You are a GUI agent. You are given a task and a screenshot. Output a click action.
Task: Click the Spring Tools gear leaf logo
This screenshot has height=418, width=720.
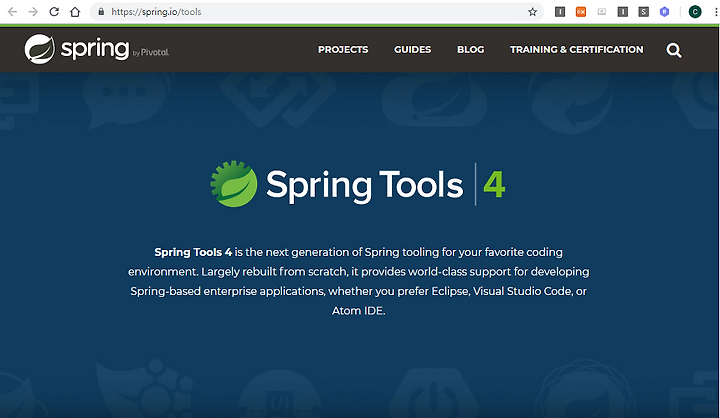coord(234,184)
